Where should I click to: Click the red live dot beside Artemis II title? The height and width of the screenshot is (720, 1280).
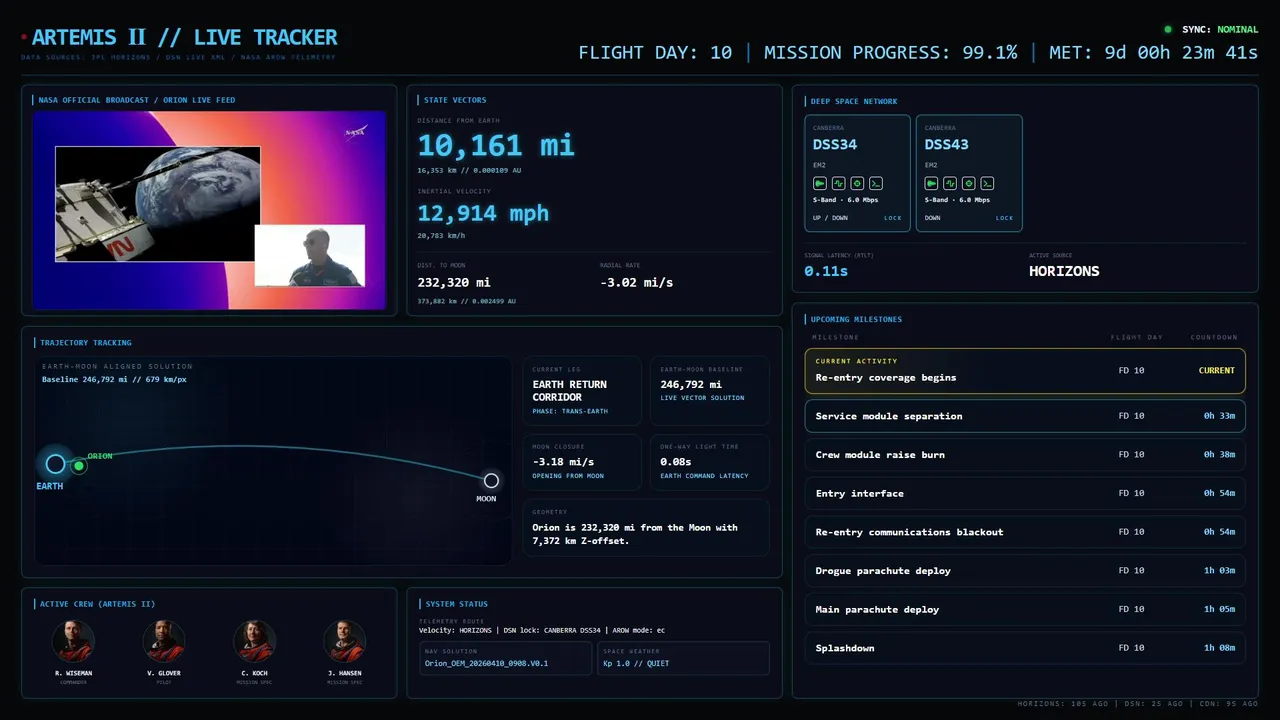pyautogui.click(x=24, y=38)
